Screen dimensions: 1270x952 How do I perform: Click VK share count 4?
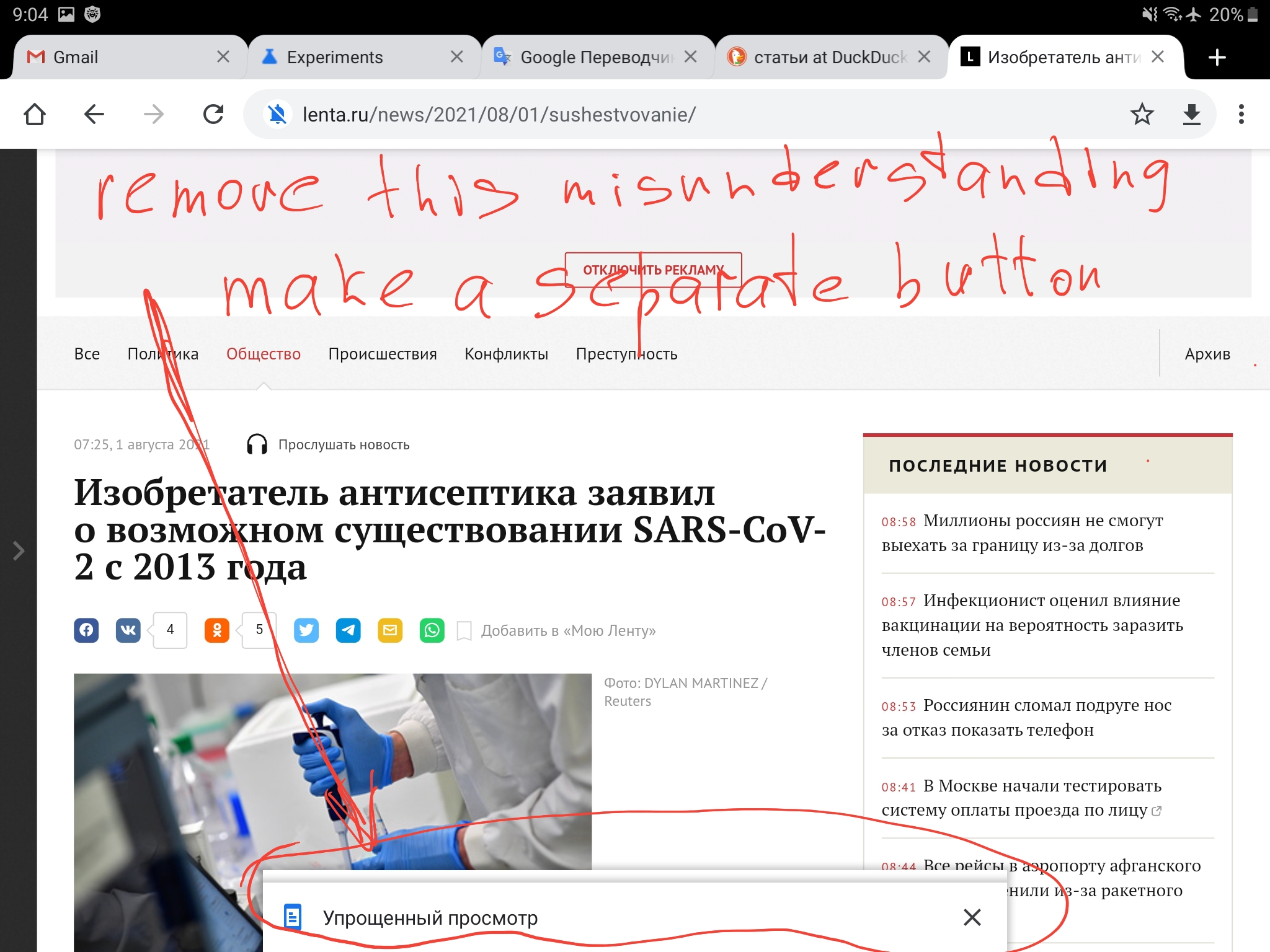(170, 630)
